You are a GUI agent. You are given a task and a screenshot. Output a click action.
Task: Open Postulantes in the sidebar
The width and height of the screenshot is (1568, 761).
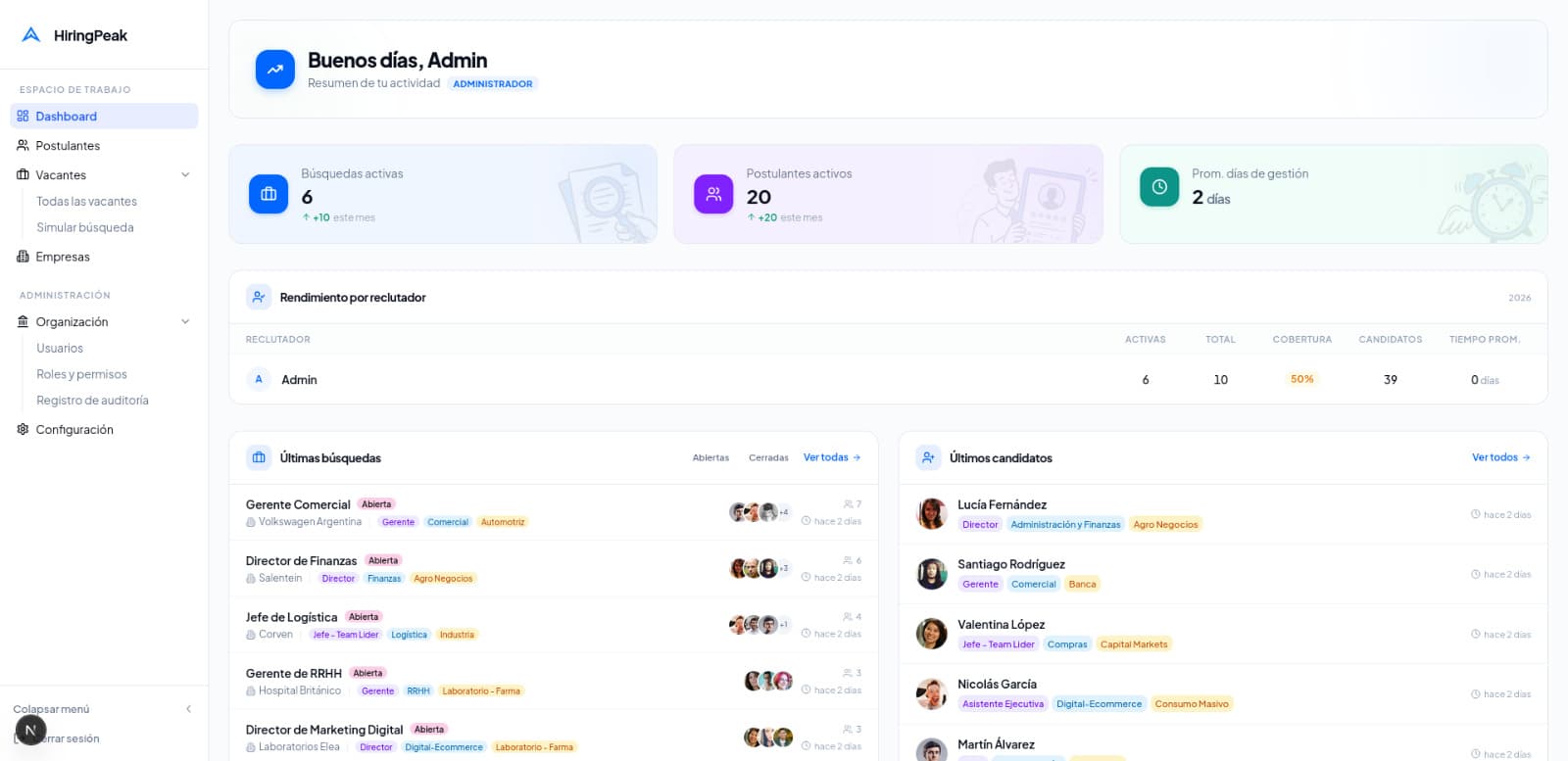click(104, 145)
